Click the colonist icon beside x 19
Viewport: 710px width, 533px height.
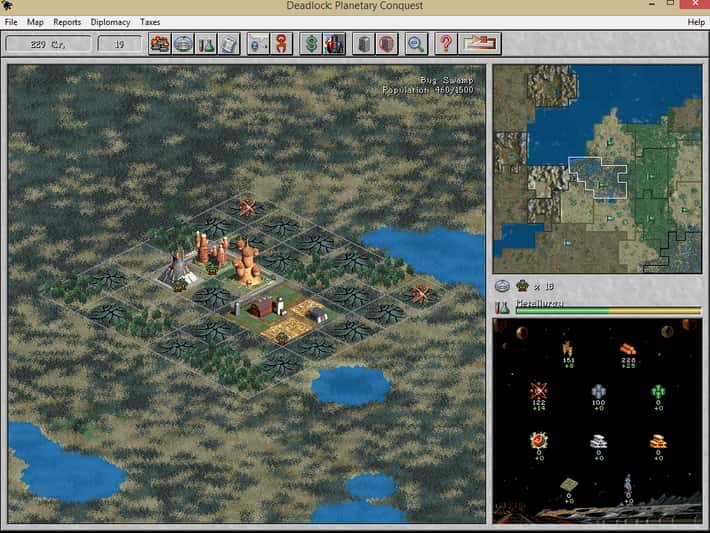pos(523,286)
